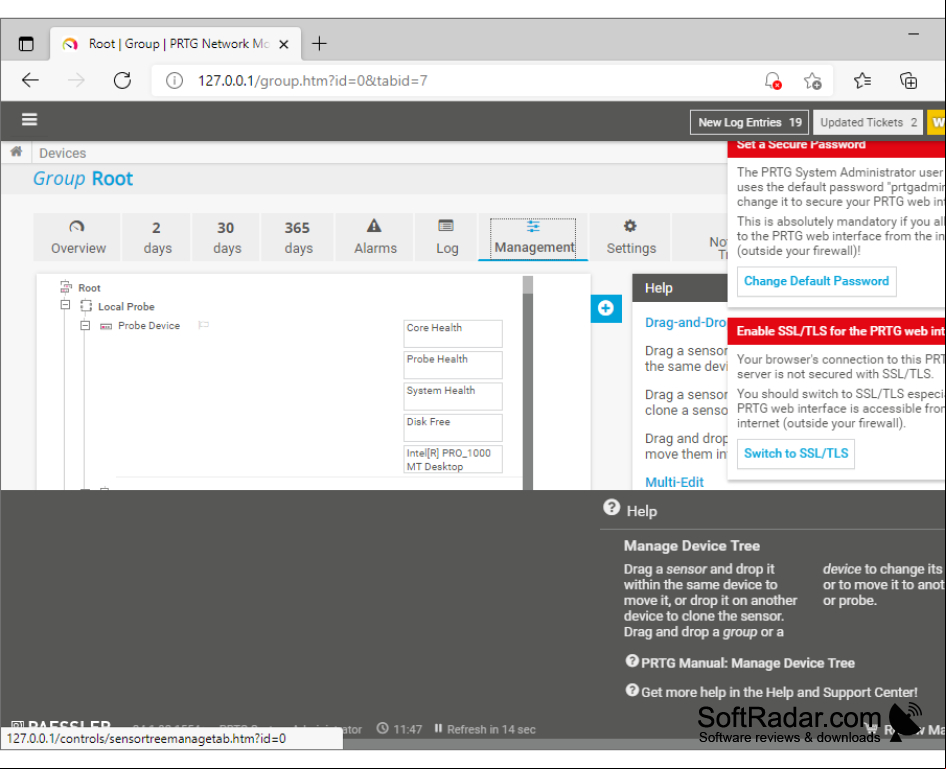Add this page to favorites
Screen dimensions: 946x769
(x=812, y=81)
